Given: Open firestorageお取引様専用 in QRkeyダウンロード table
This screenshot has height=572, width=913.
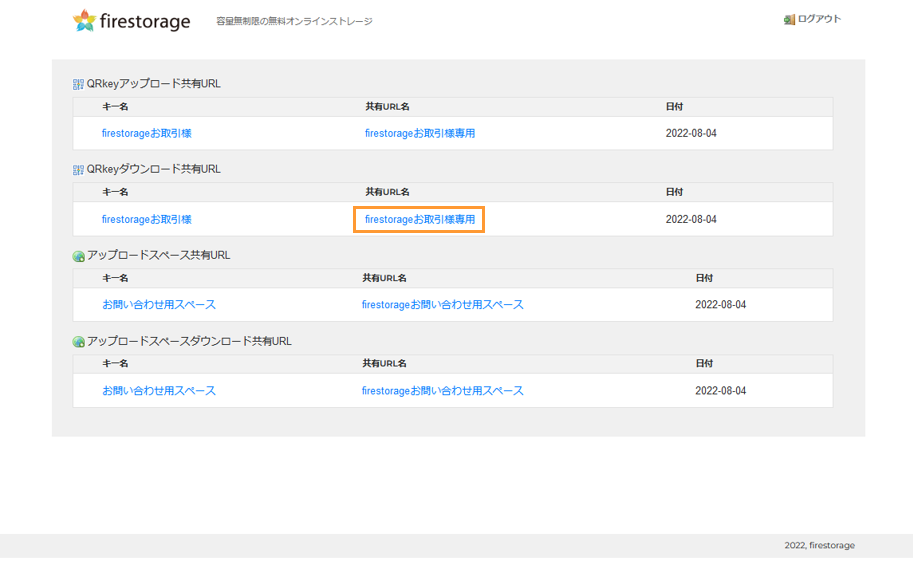Looking at the screenshot, I should (420, 220).
